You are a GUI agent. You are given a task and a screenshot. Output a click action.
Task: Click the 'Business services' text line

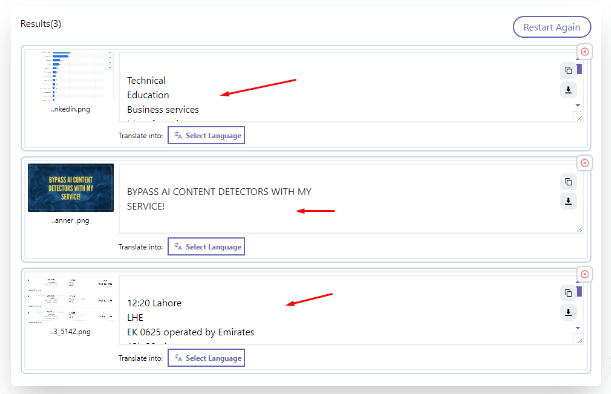163,110
